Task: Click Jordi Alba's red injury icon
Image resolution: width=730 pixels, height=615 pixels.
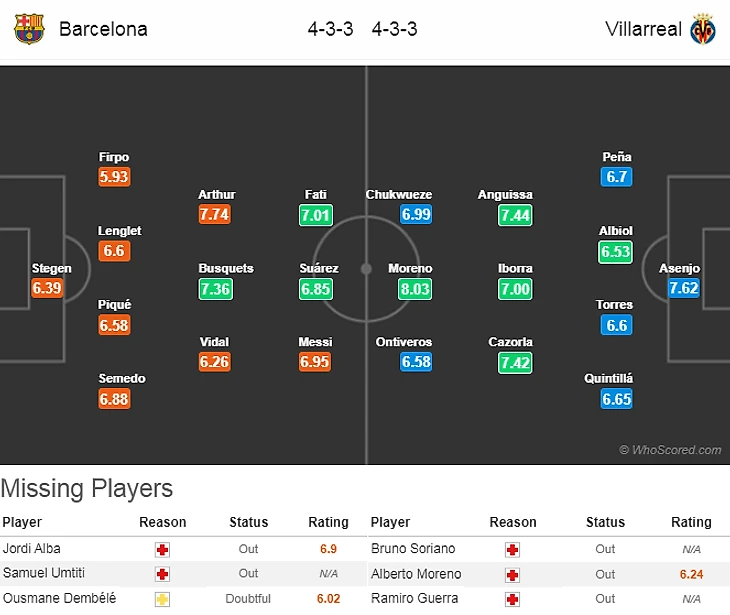Action: click(162, 549)
